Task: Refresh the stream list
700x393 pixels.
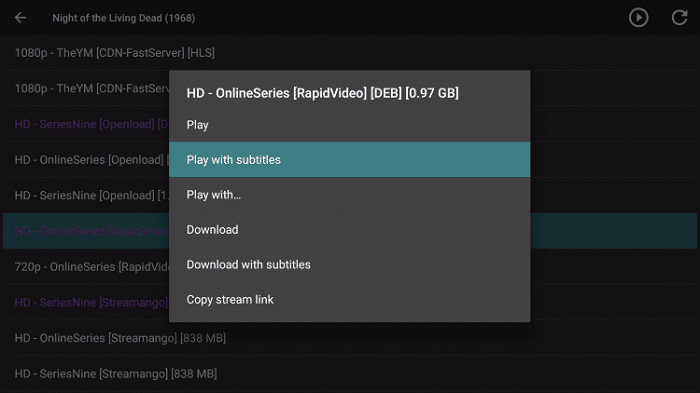Action: point(679,18)
